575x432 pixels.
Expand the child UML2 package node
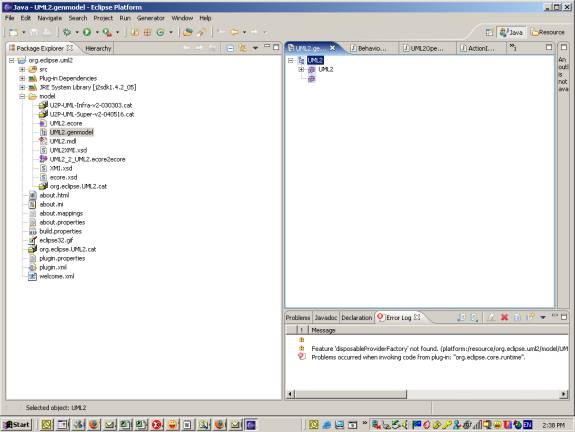click(301, 69)
